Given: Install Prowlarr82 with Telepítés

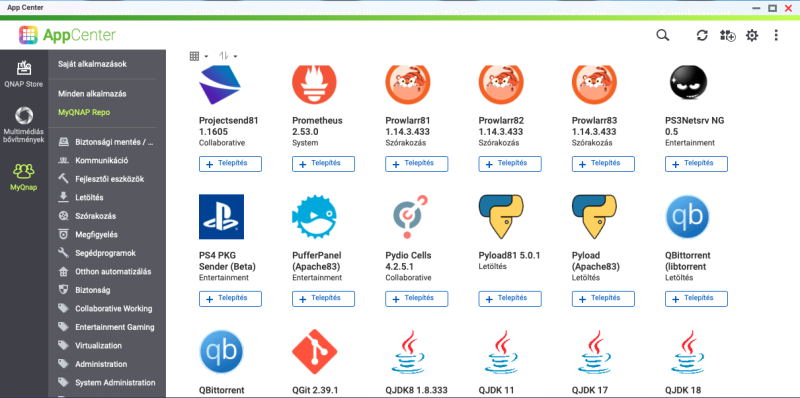Looking at the screenshot, I should click(510, 164).
